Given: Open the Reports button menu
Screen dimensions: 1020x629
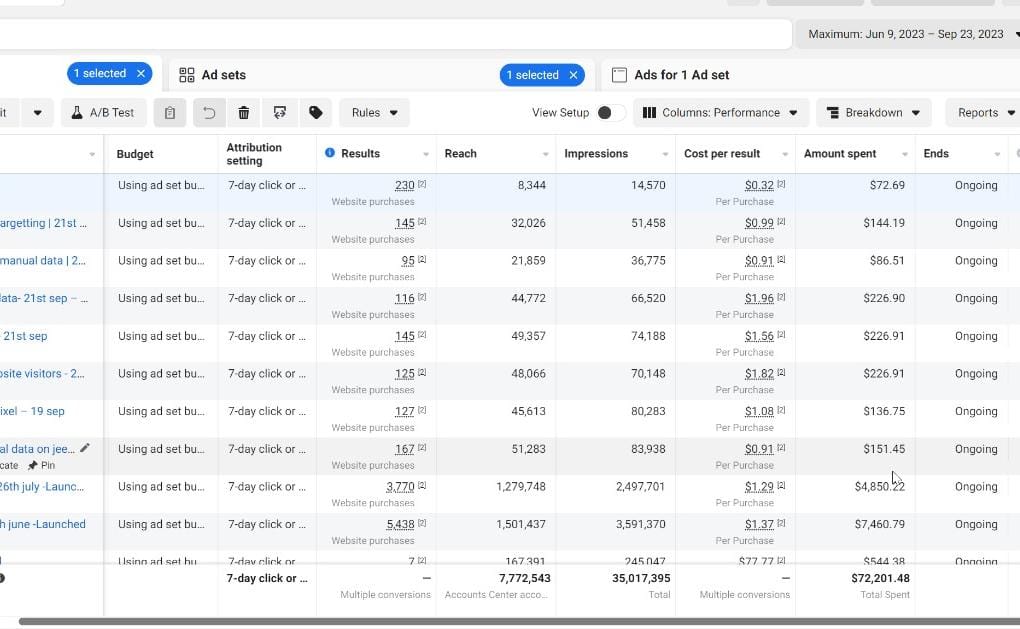Looking at the screenshot, I should point(982,113).
